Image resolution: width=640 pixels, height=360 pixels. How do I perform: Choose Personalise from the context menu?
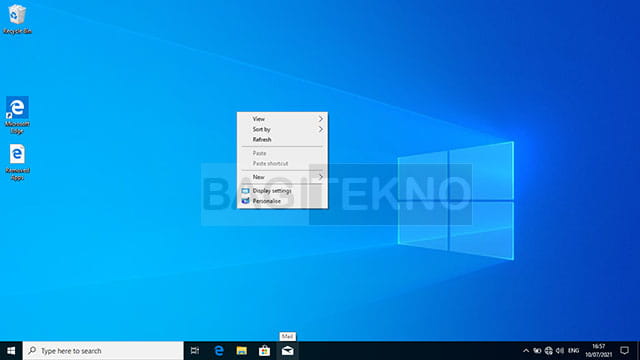tap(282, 201)
